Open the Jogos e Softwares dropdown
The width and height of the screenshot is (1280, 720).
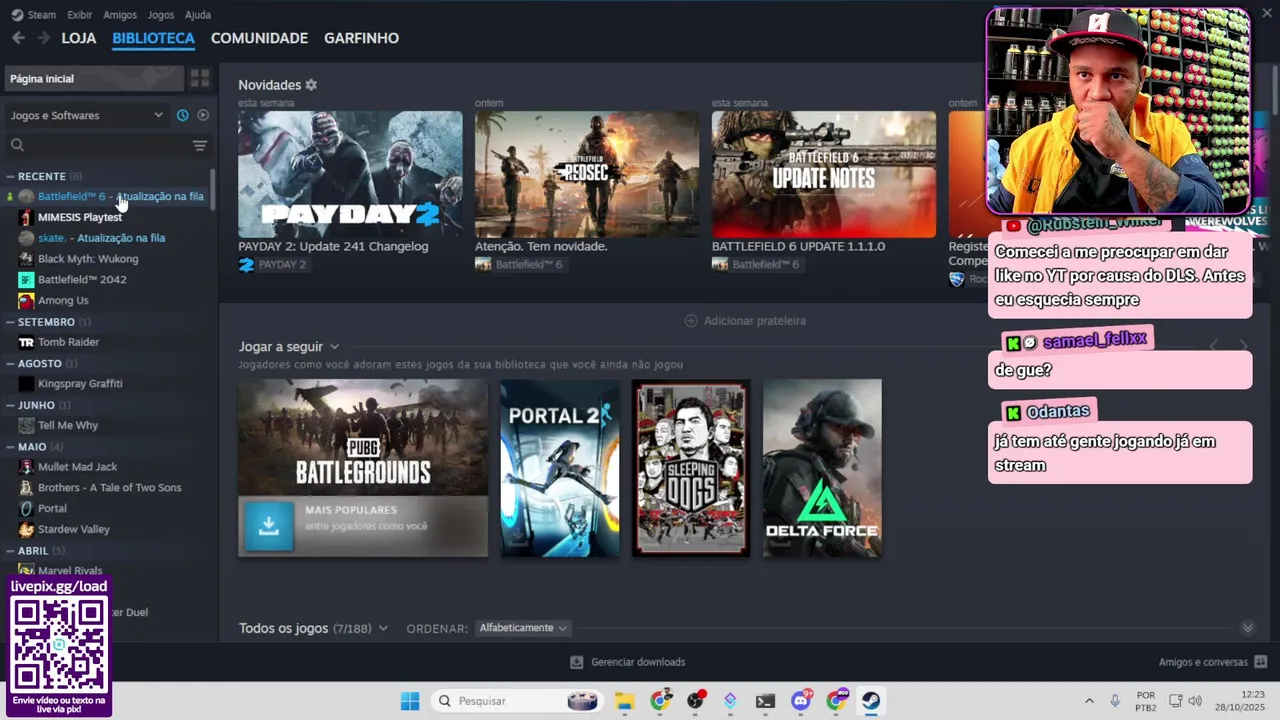pos(86,115)
